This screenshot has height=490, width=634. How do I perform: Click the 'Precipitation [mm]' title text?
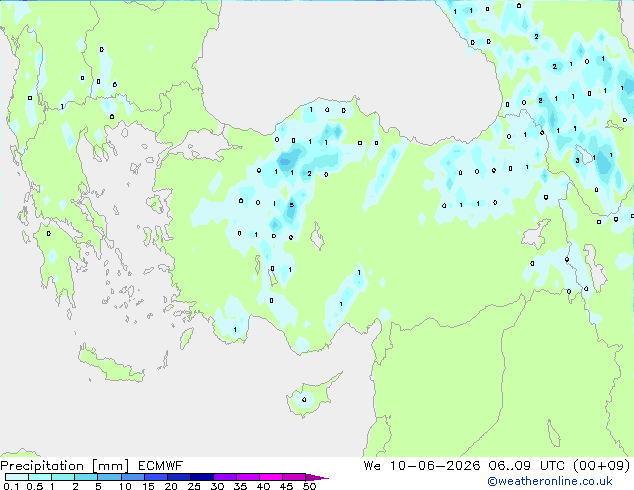[x=64, y=466]
